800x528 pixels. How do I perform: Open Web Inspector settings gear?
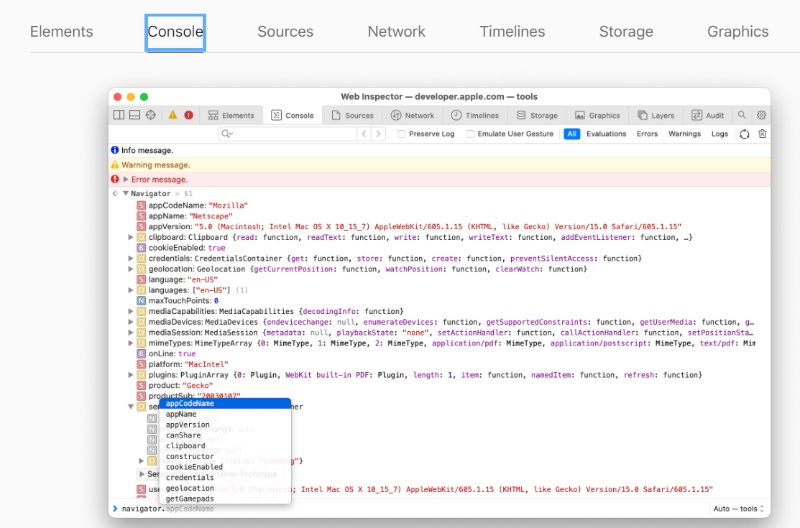click(x=761, y=115)
